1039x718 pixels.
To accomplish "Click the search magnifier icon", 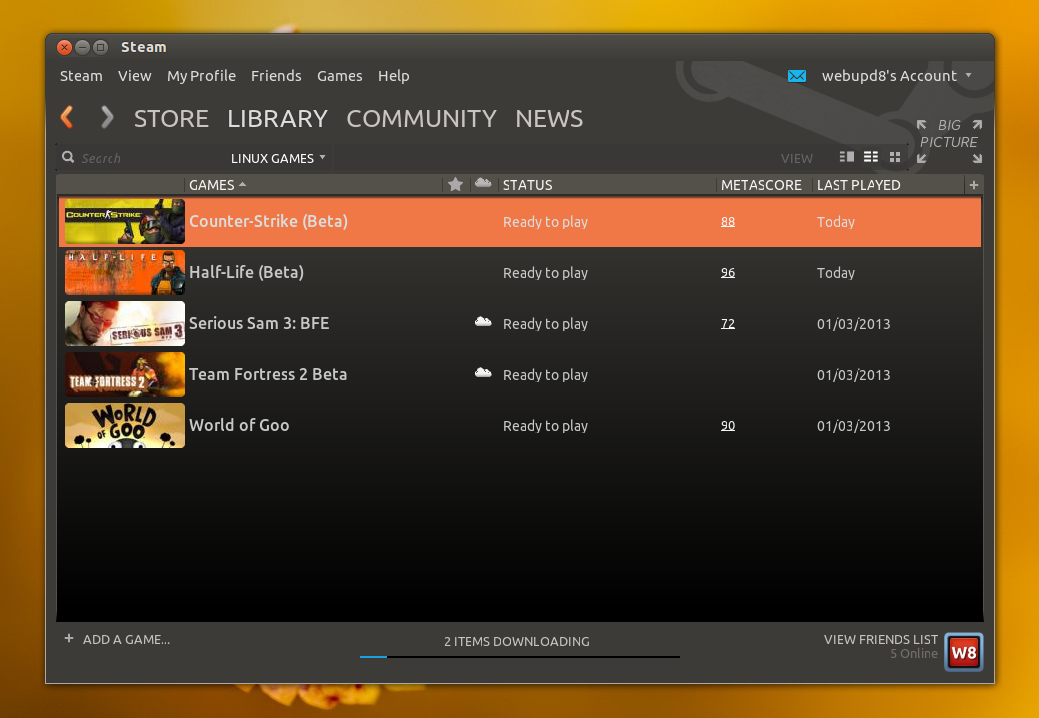I will [x=68, y=158].
